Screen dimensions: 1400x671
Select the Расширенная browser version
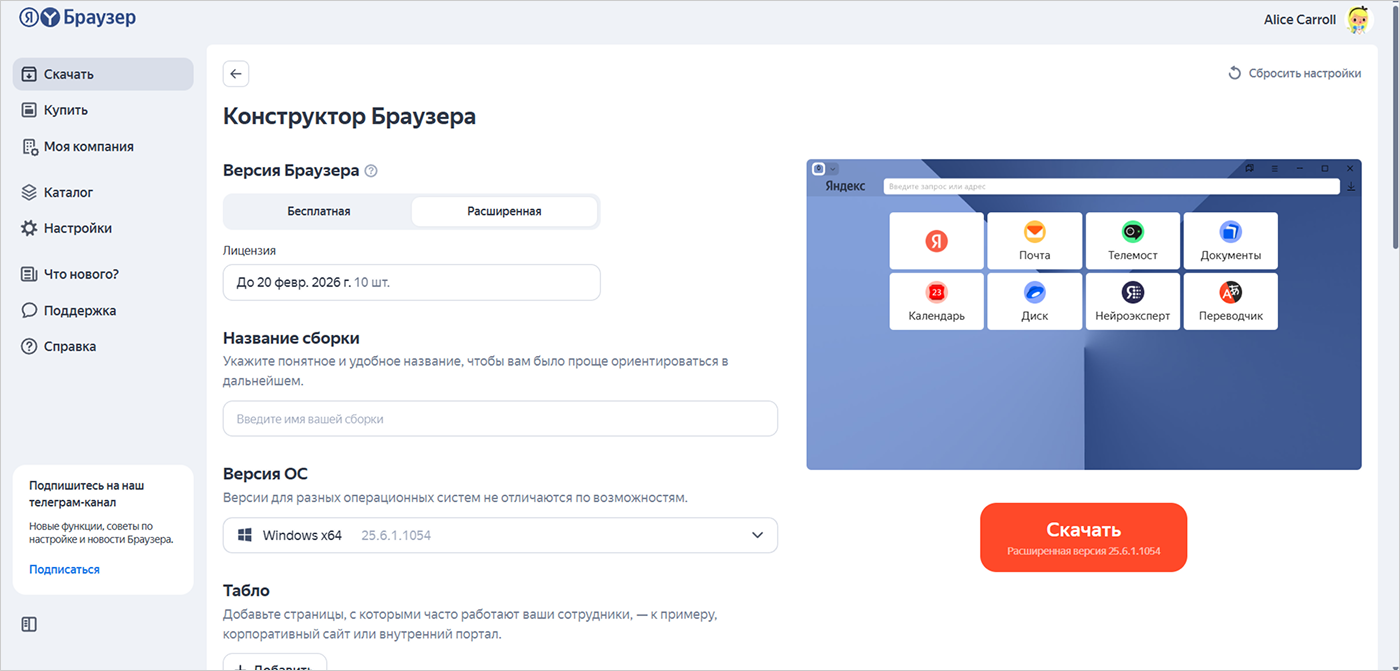click(x=504, y=211)
